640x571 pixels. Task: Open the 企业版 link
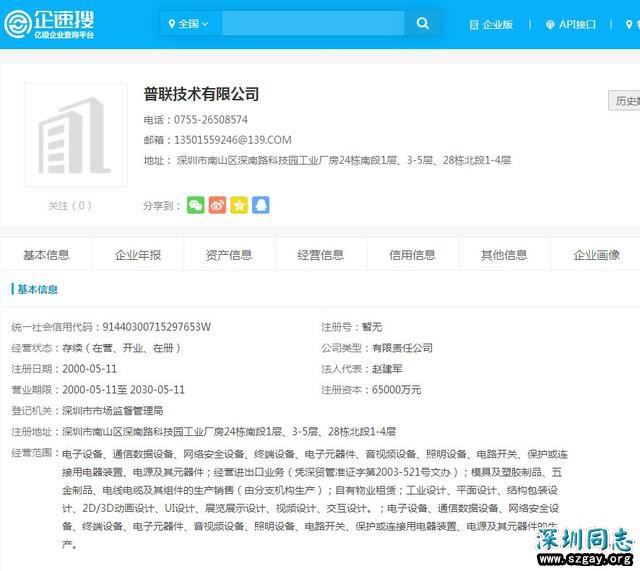click(x=491, y=24)
